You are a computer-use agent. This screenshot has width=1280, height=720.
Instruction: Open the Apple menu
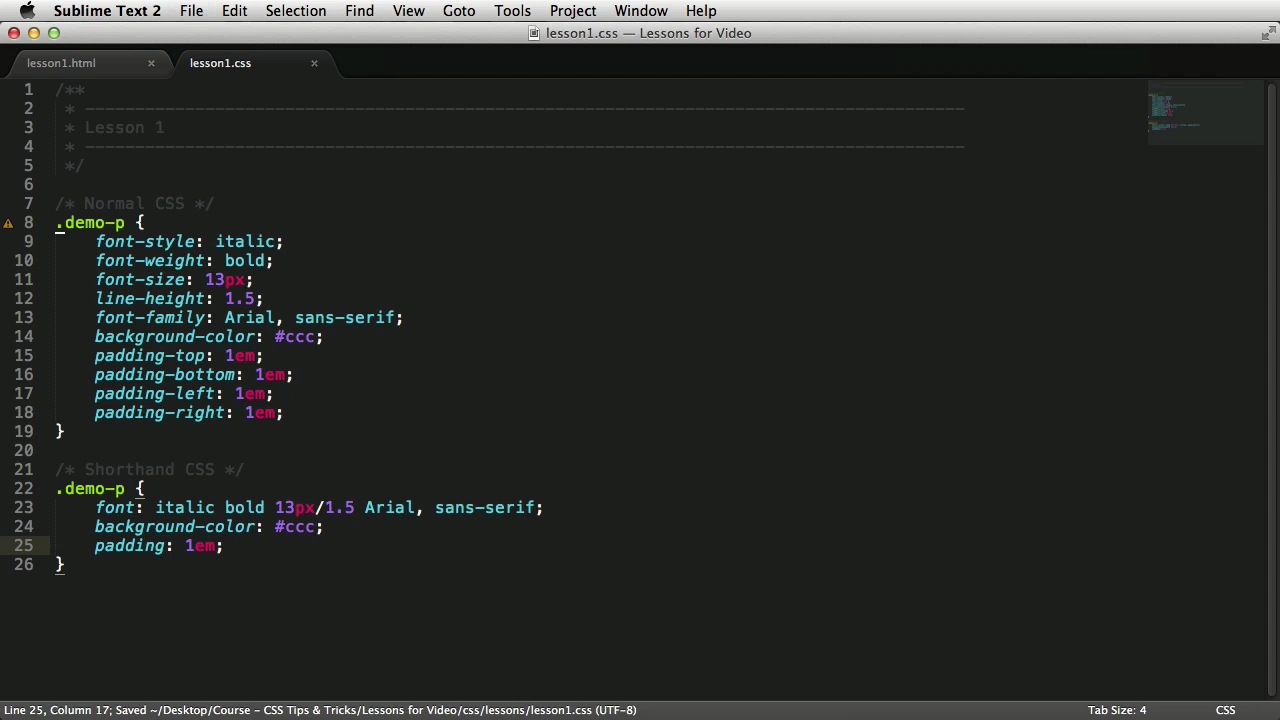coord(27,11)
